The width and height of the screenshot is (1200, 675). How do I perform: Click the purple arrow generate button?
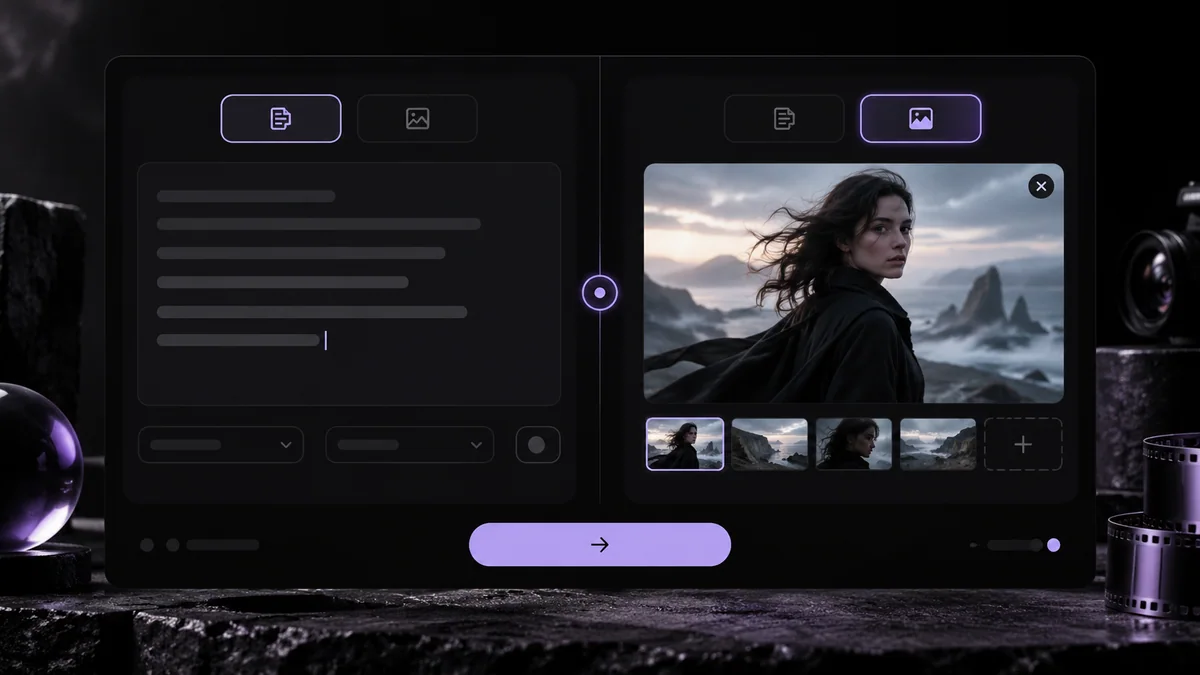pyautogui.click(x=600, y=544)
